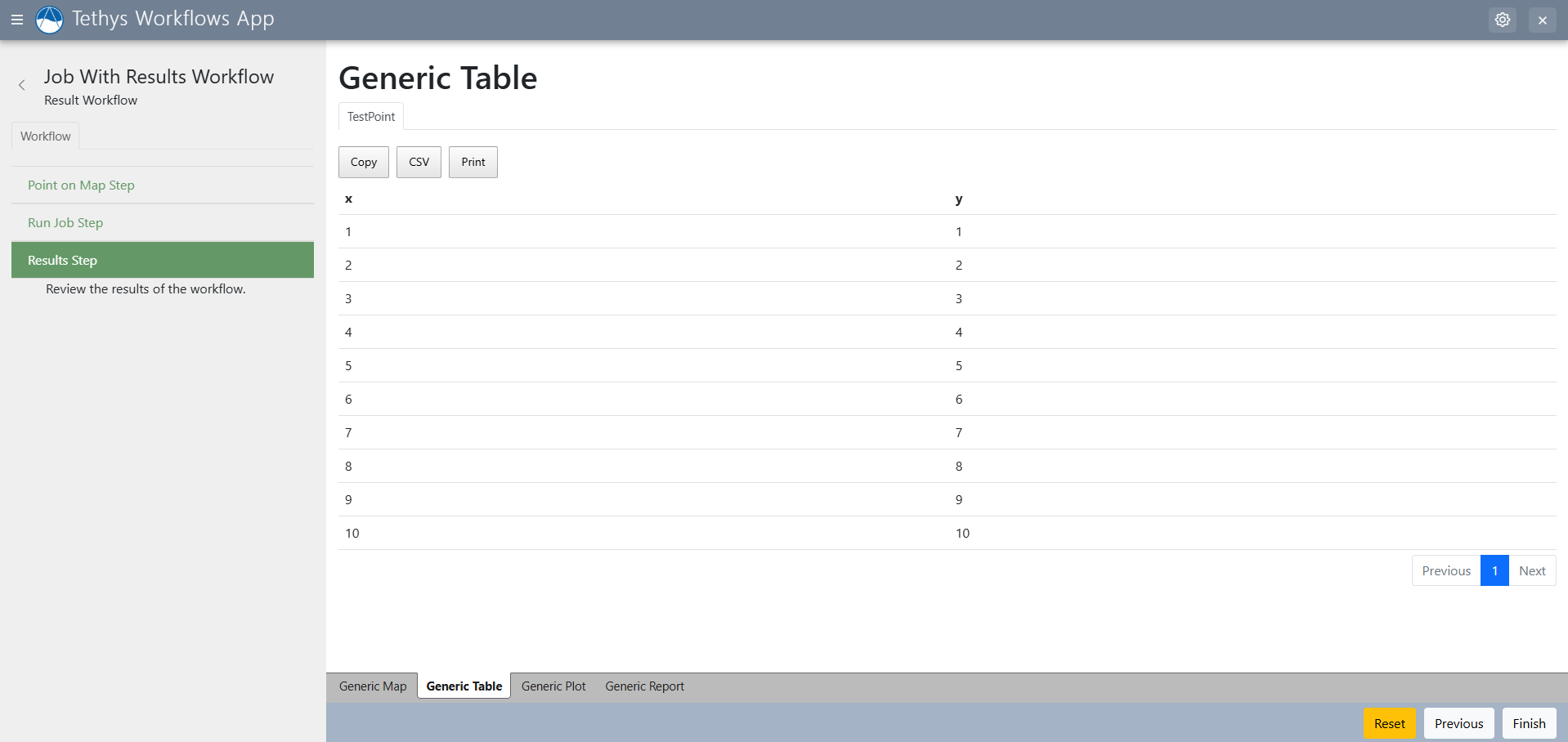The image size is (1568, 742).
Task: Click page 1 in the pagination
Action: point(1494,570)
